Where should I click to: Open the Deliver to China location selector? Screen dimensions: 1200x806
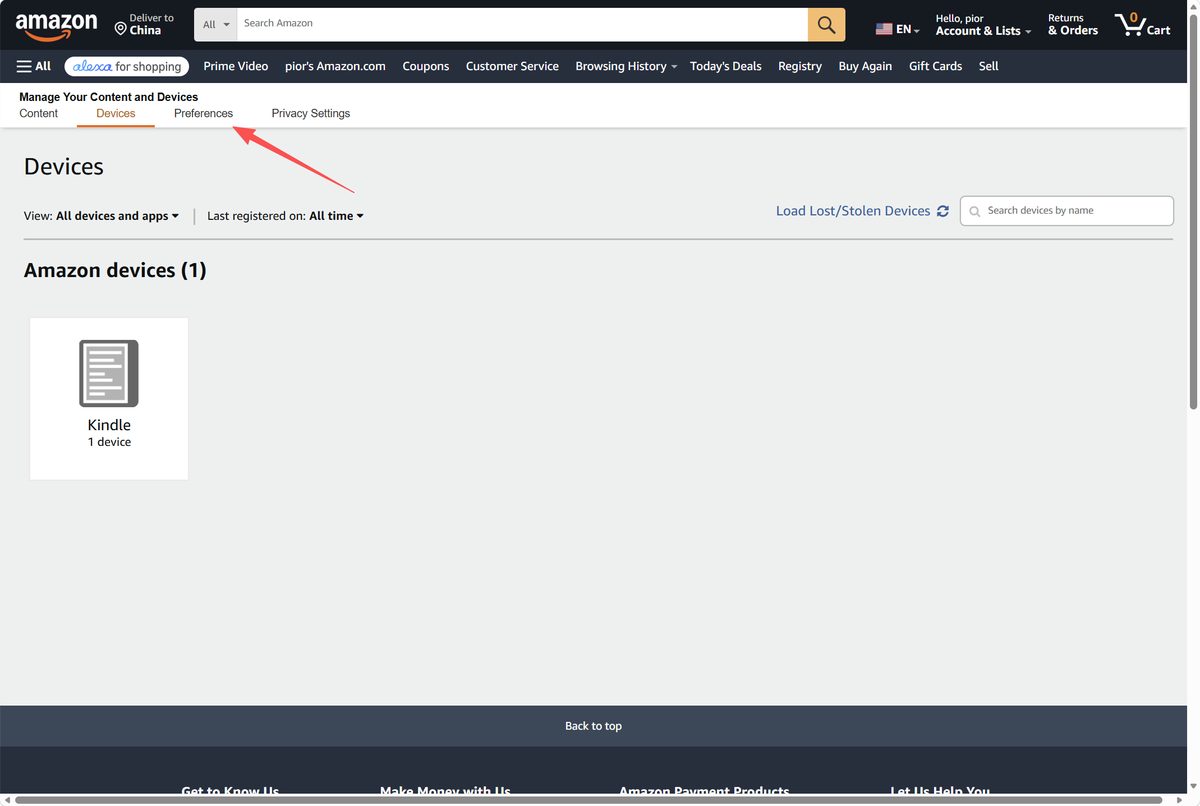pos(144,25)
